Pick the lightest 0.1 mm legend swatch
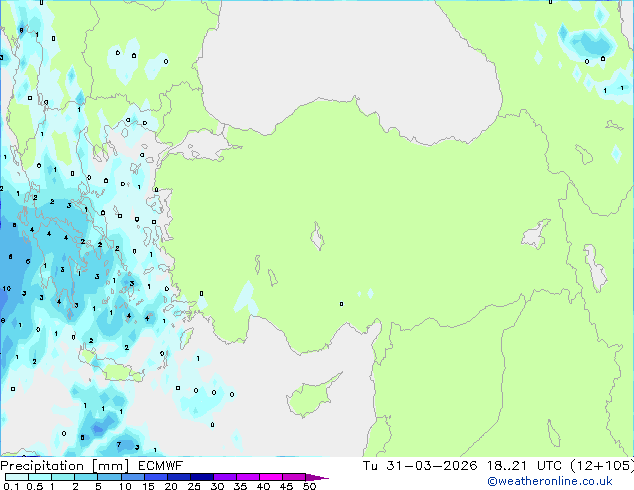 17,477
